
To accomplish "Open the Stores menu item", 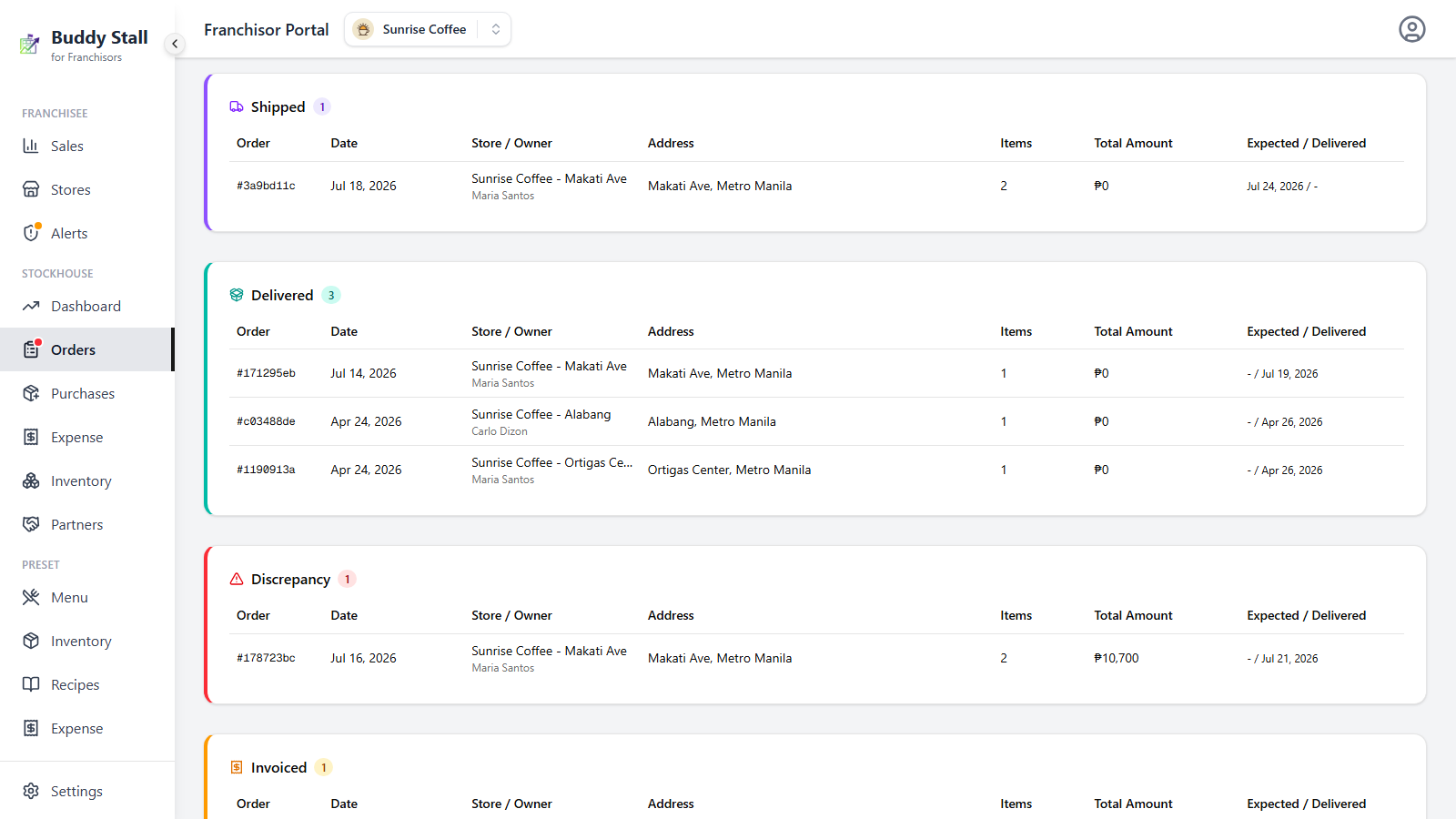I will (87, 189).
